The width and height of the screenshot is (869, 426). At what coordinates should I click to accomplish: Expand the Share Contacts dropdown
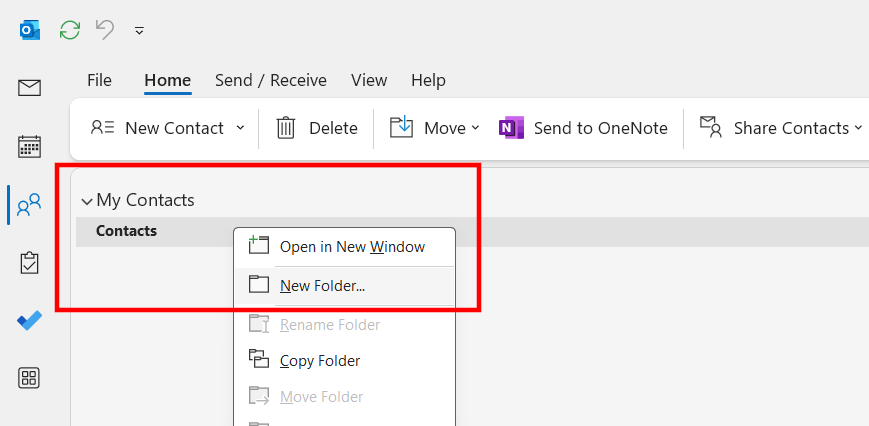coord(858,128)
